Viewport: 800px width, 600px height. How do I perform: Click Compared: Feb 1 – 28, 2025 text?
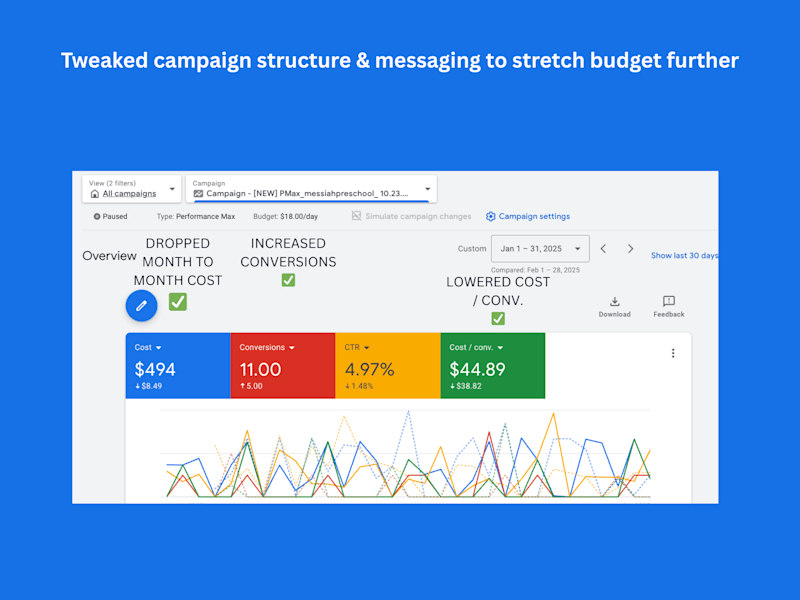[x=535, y=270]
